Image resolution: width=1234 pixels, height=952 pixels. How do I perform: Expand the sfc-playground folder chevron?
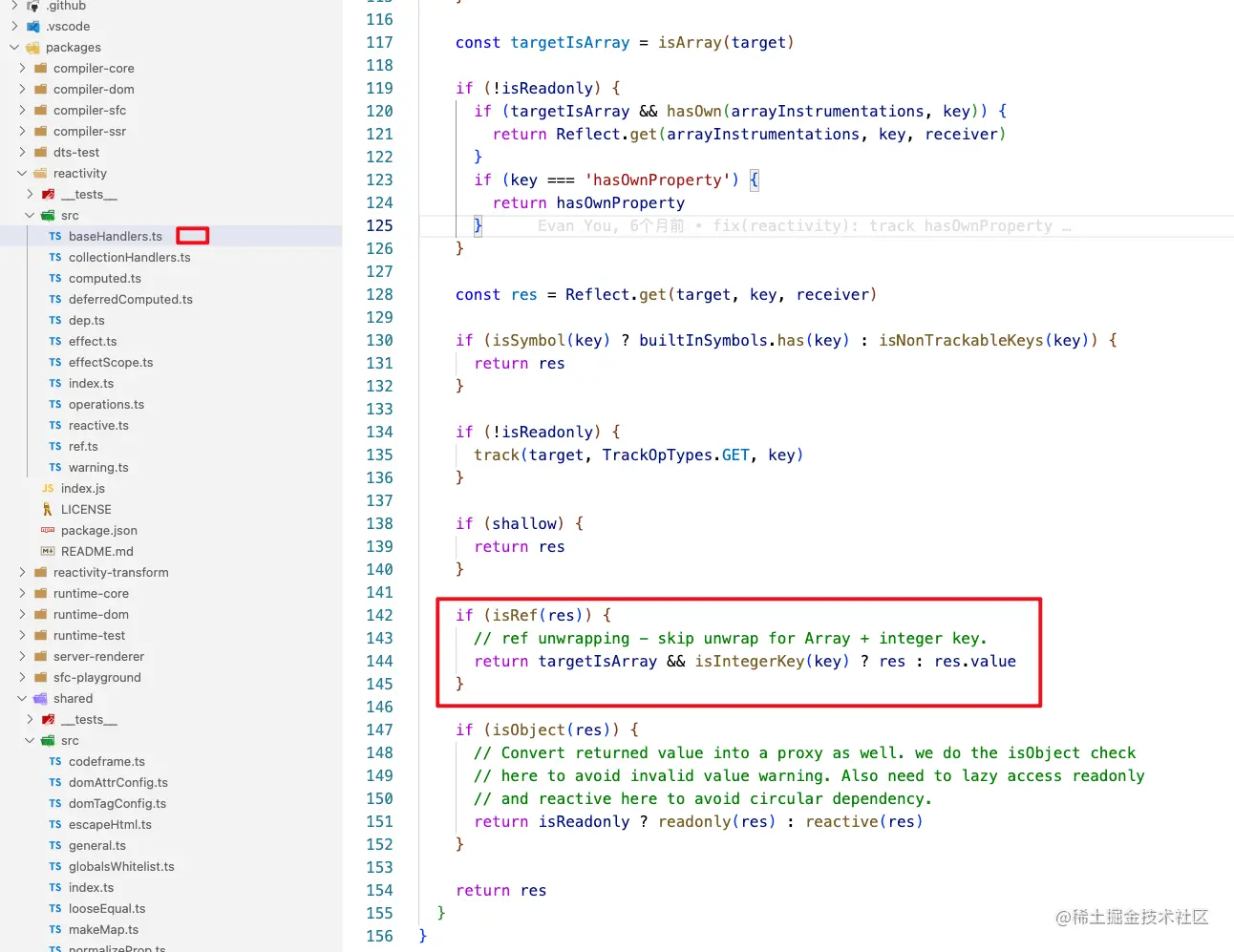(x=23, y=678)
